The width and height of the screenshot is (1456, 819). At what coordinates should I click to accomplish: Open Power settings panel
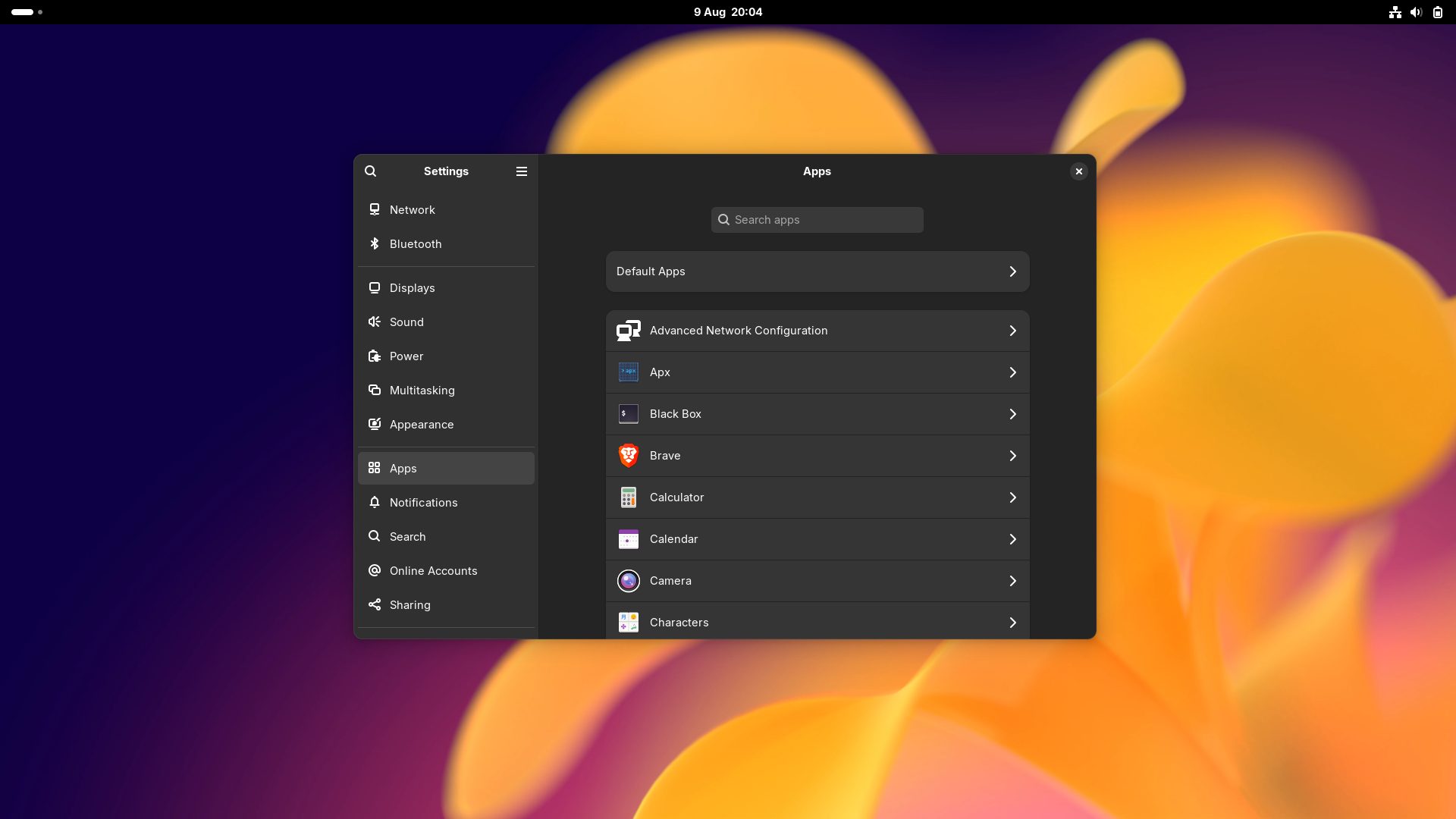click(x=446, y=356)
